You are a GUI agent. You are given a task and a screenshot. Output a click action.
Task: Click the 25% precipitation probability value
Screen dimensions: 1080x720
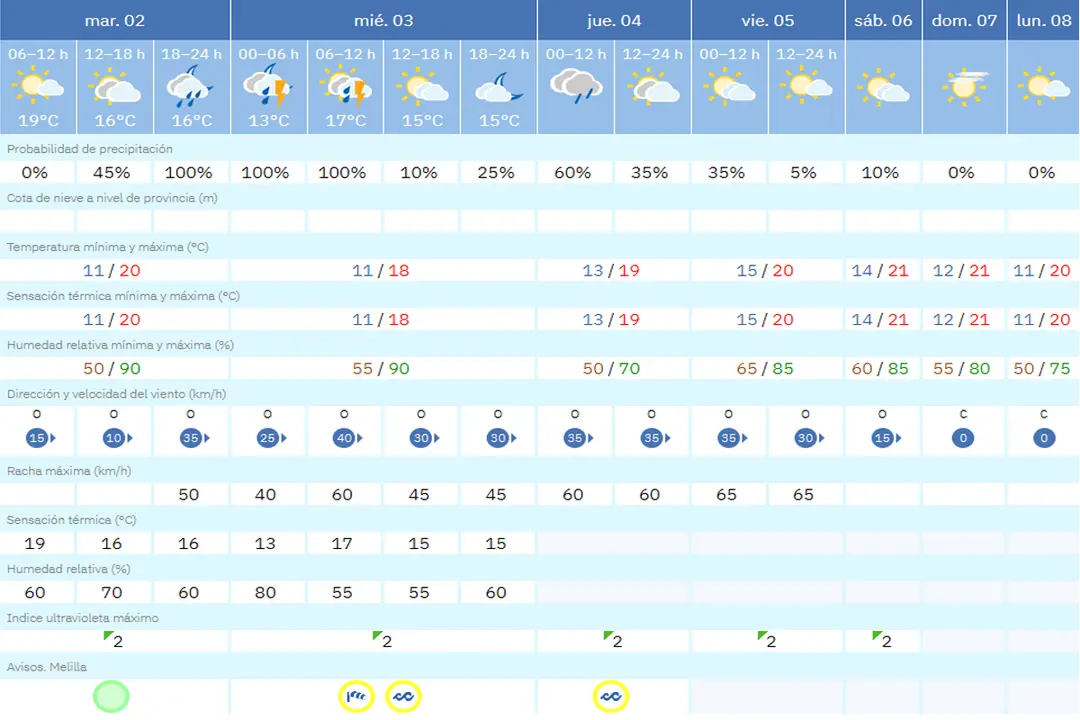pyautogui.click(x=496, y=172)
